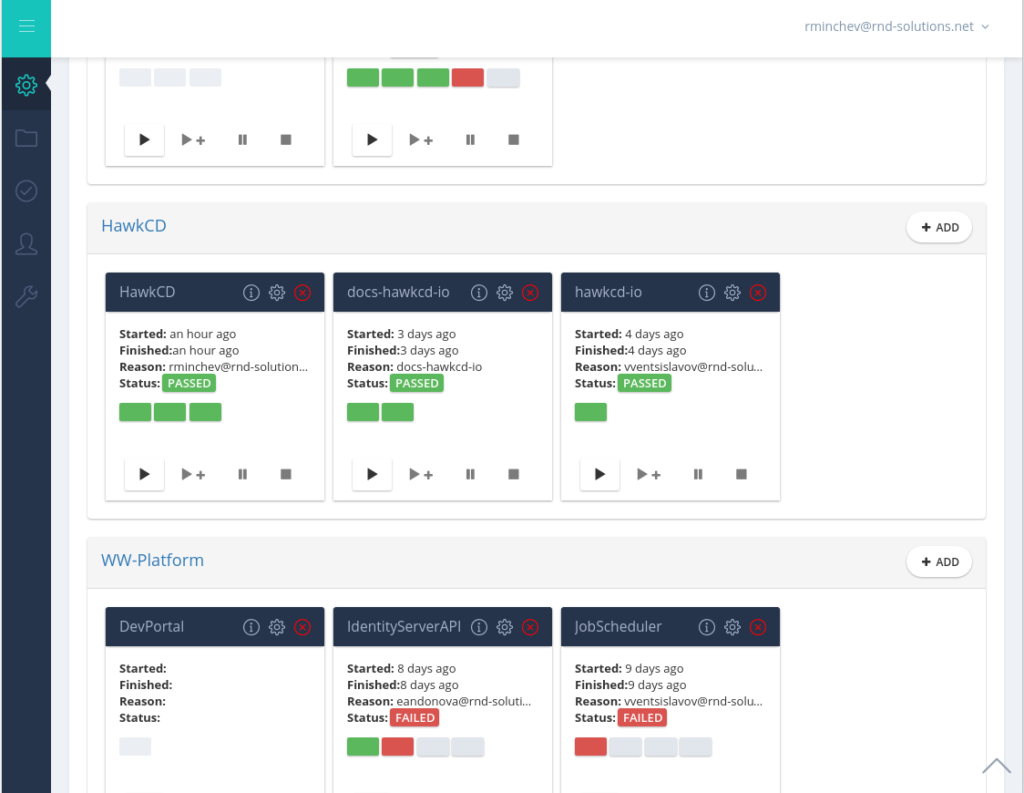Open the folder sidebar icon

click(x=26, y=138)
